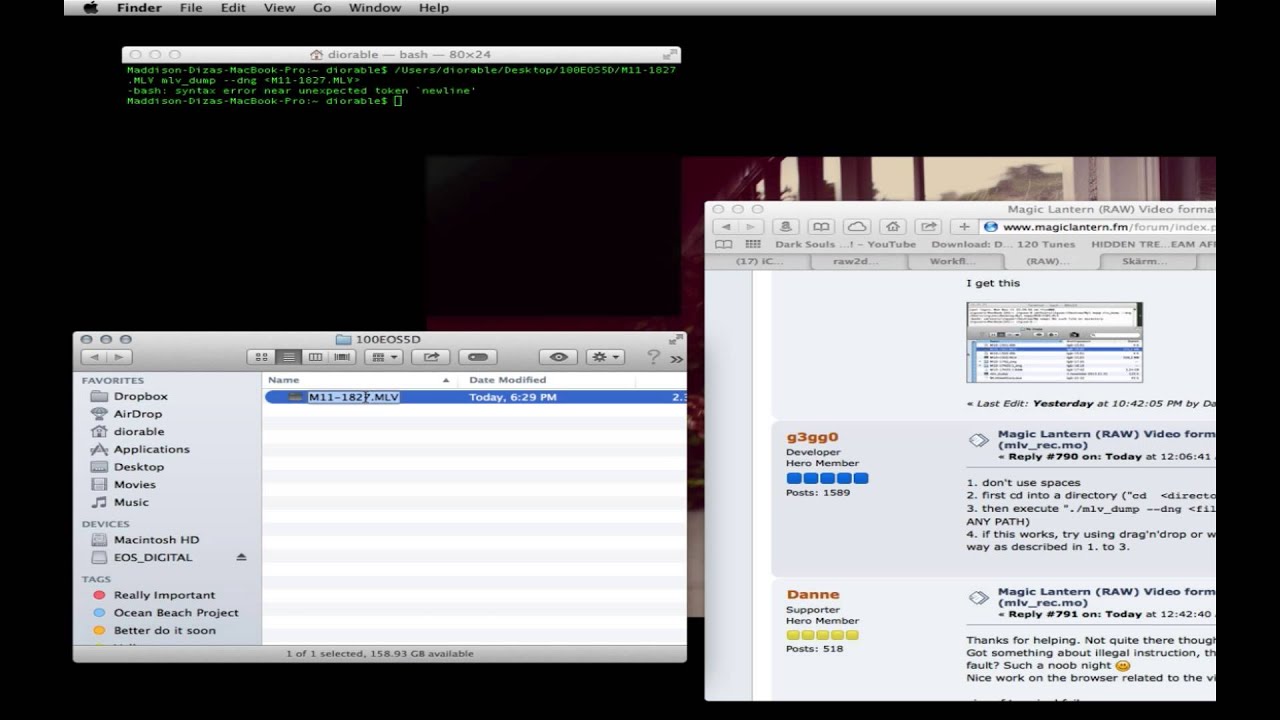The image size is (1280, 720).
Task: Open Safari bookmarks book toolbar button
Action: tap(821, 227)
